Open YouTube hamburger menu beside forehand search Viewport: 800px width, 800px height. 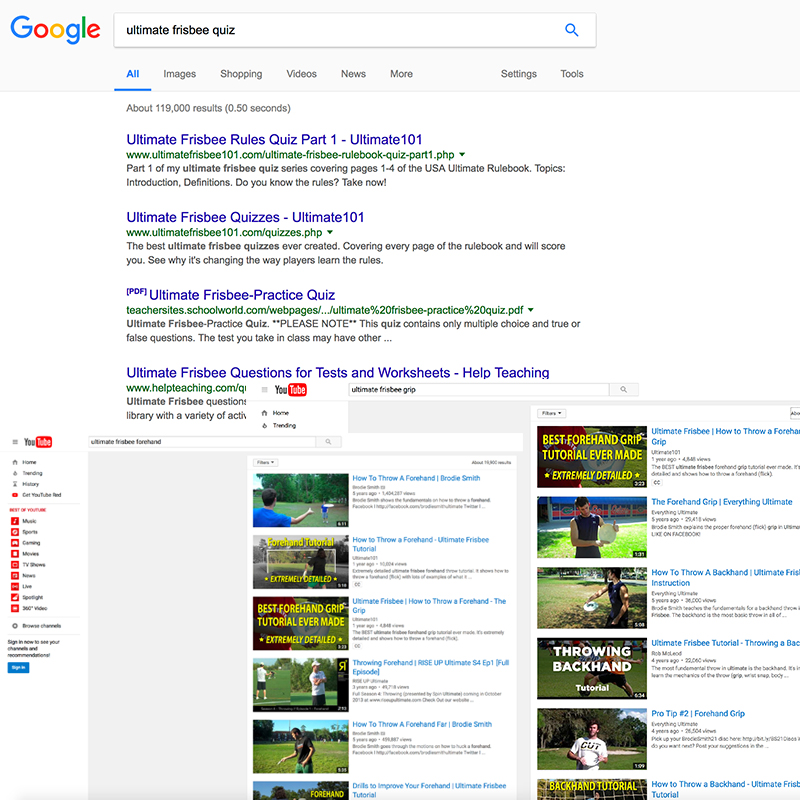[x=14, y=442]
